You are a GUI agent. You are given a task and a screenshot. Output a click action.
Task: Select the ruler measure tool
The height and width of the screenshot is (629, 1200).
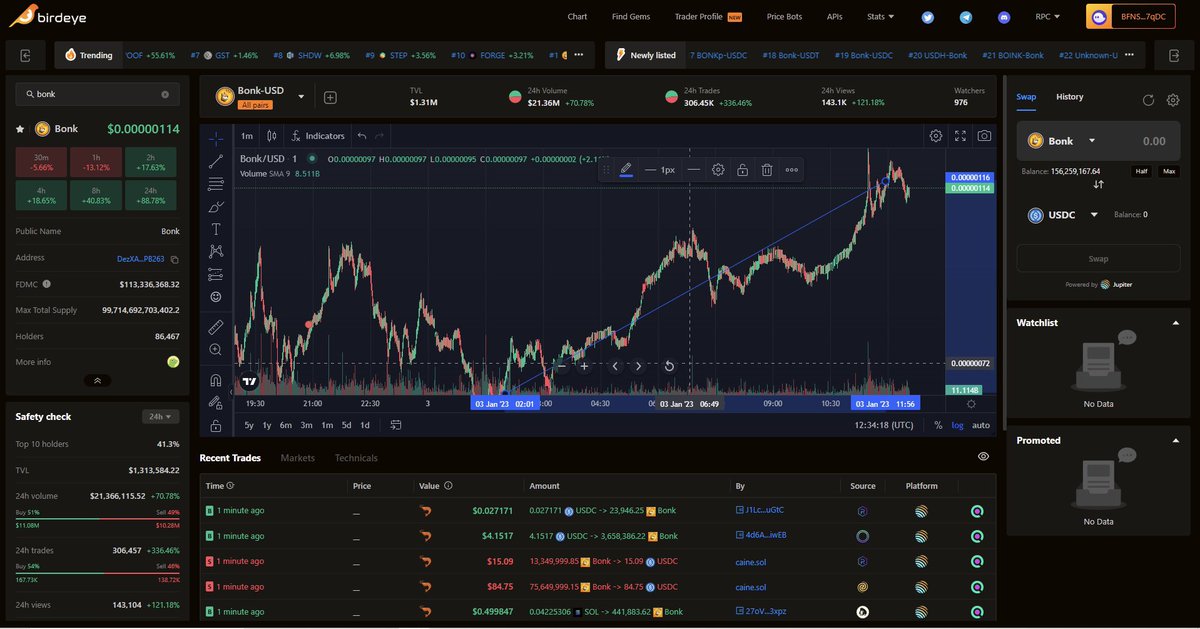(x=216, y=327)
